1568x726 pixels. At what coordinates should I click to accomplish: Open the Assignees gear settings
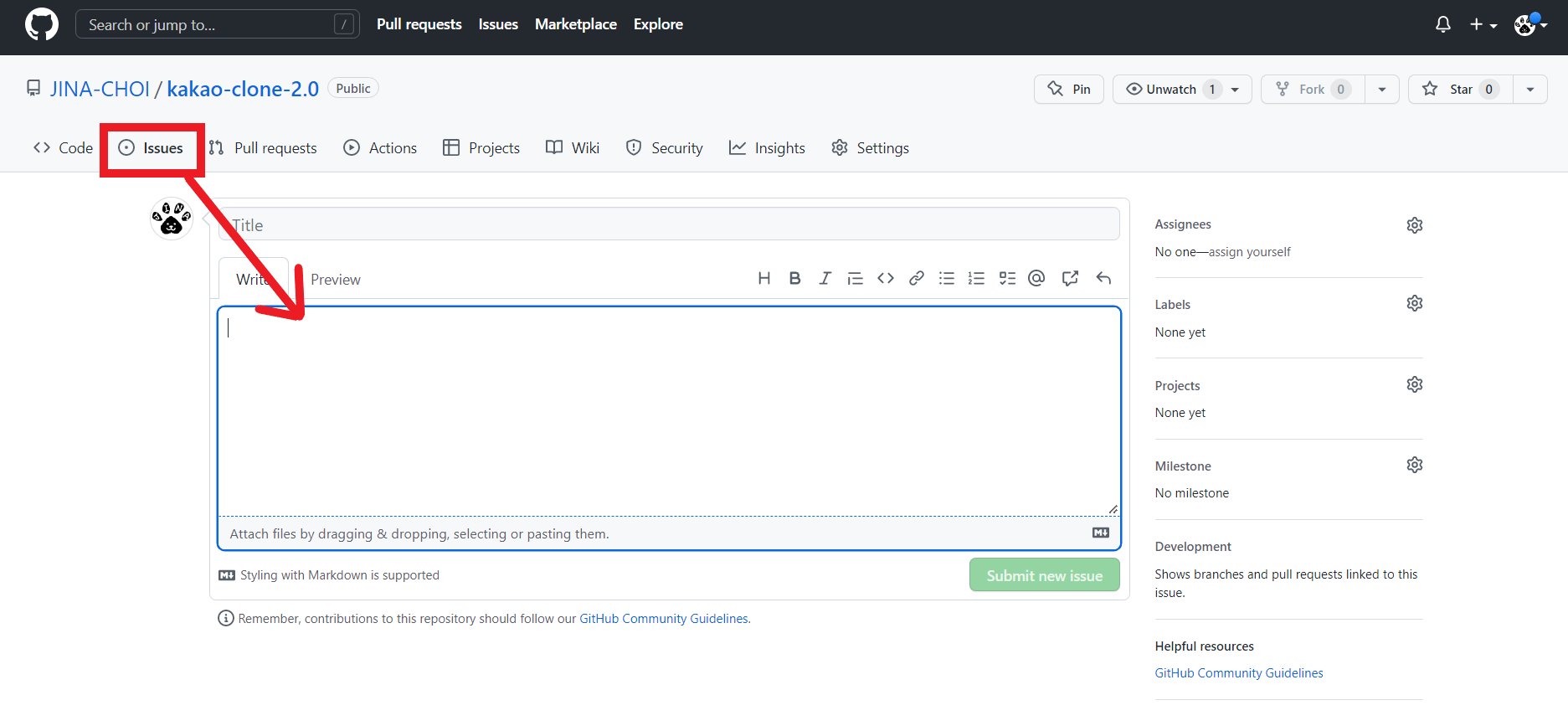pyautogui.click(x=1415, y=225)
